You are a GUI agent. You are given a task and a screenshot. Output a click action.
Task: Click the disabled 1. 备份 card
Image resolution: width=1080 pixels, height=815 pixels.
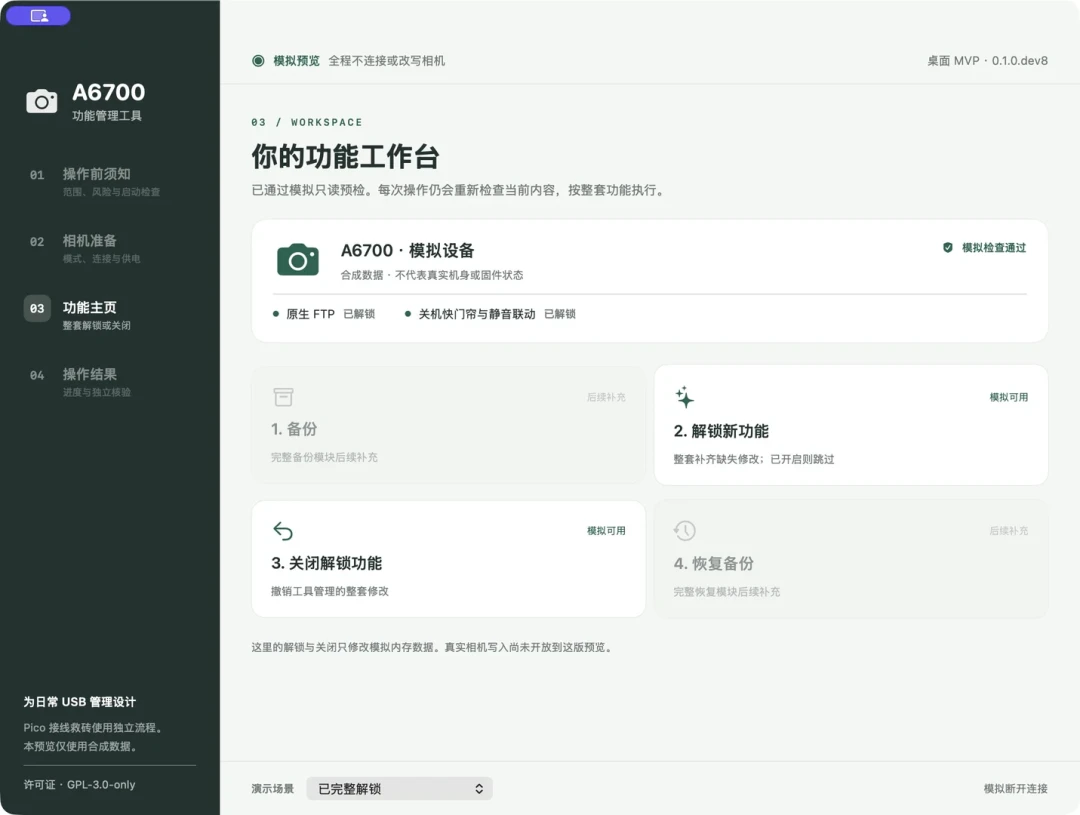click(448, 425)
